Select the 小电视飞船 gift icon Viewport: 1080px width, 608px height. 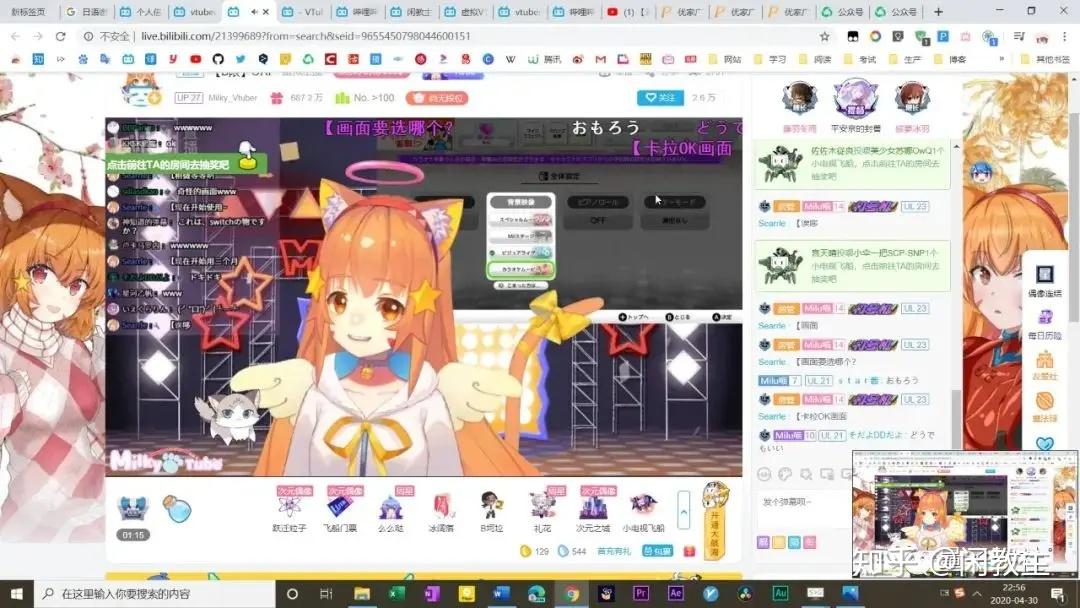click(x=643, y=507)
